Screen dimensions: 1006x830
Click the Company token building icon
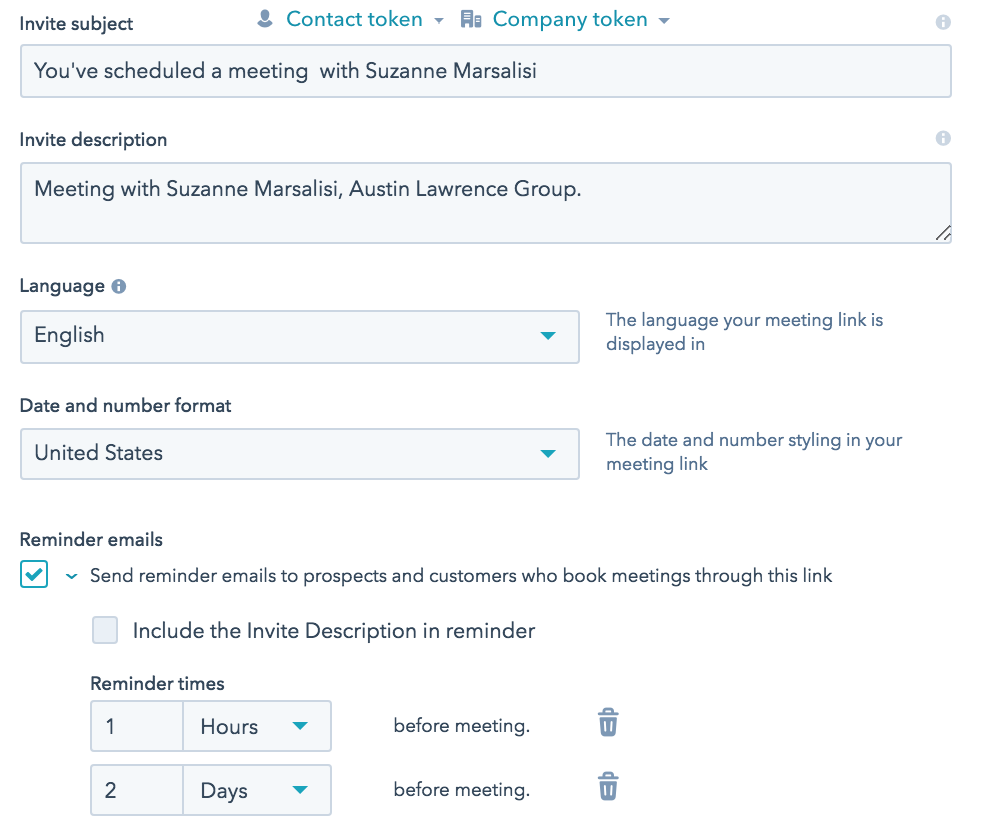pos(471,19)
